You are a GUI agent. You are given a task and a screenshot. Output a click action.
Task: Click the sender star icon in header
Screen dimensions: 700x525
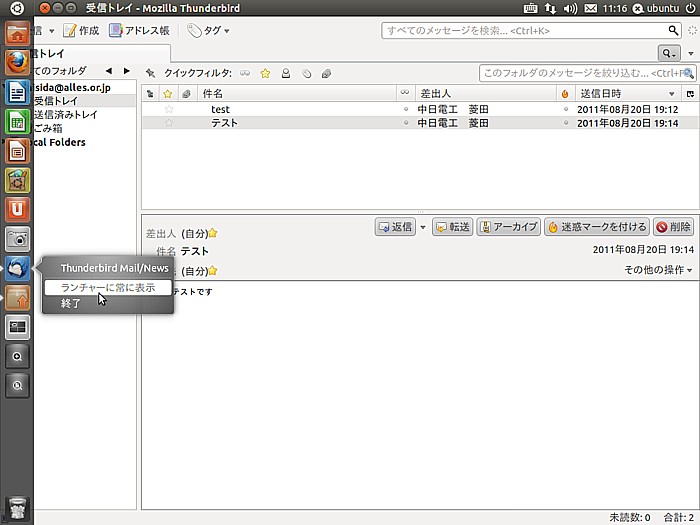pos(213,233)
